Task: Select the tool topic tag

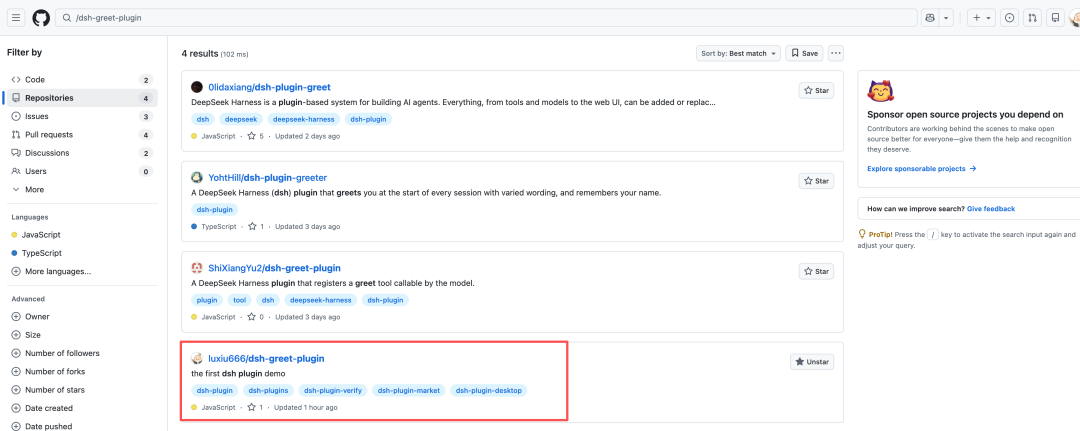Action: (x=240, y=300)
